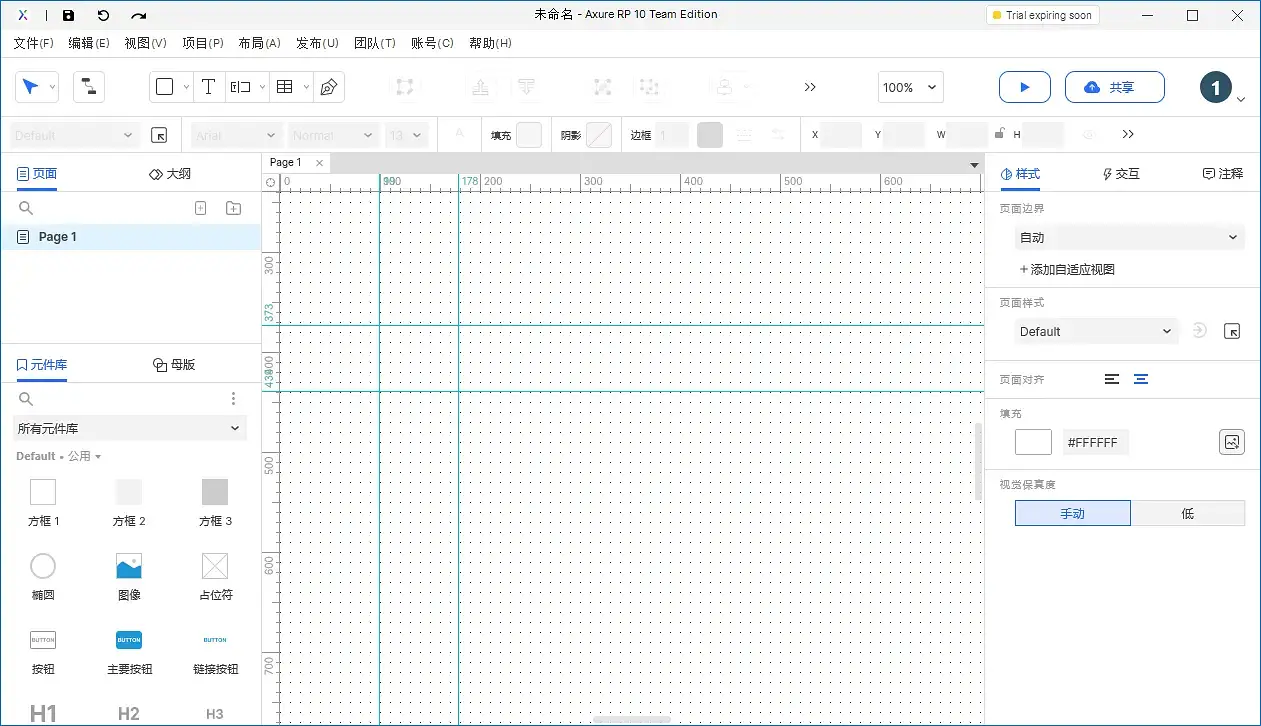The width and height of the screenshot is (1261, 726).
Task: Select the connector tool in the toolbar
Action: (89, 87)
